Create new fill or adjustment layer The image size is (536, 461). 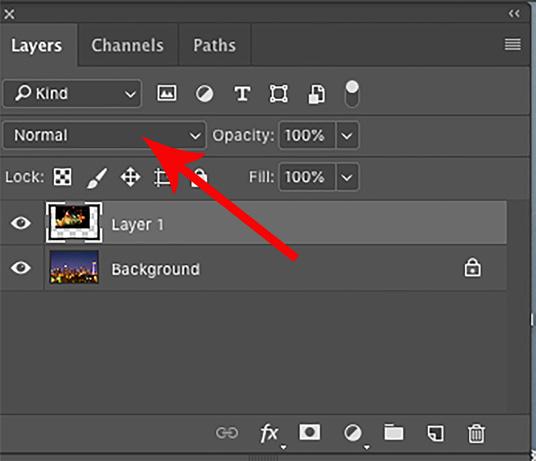[x=352, y=433]
